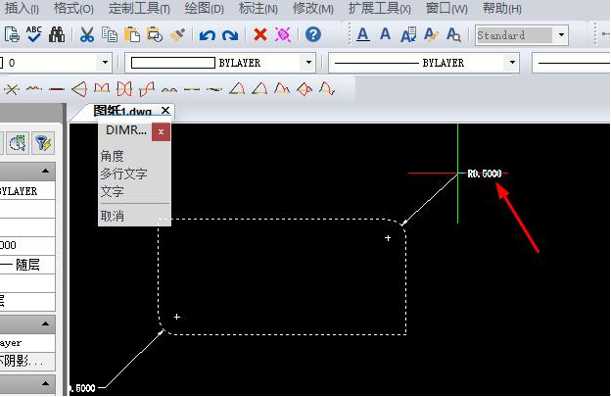Collapse the section above the layer row
The image size is (611, 397).
pos(45,324)
